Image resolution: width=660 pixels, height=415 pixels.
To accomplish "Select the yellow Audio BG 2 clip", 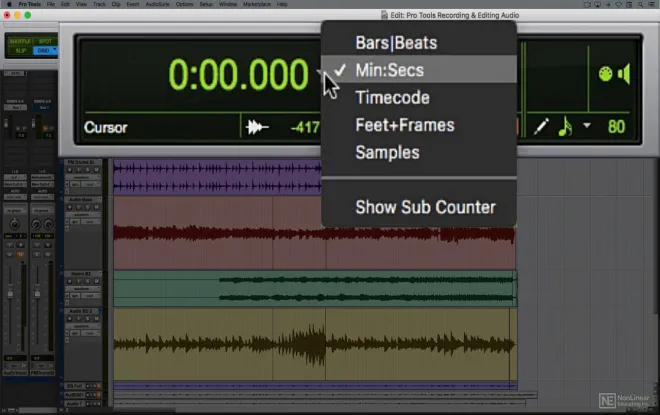I will (x=315, y=344).
